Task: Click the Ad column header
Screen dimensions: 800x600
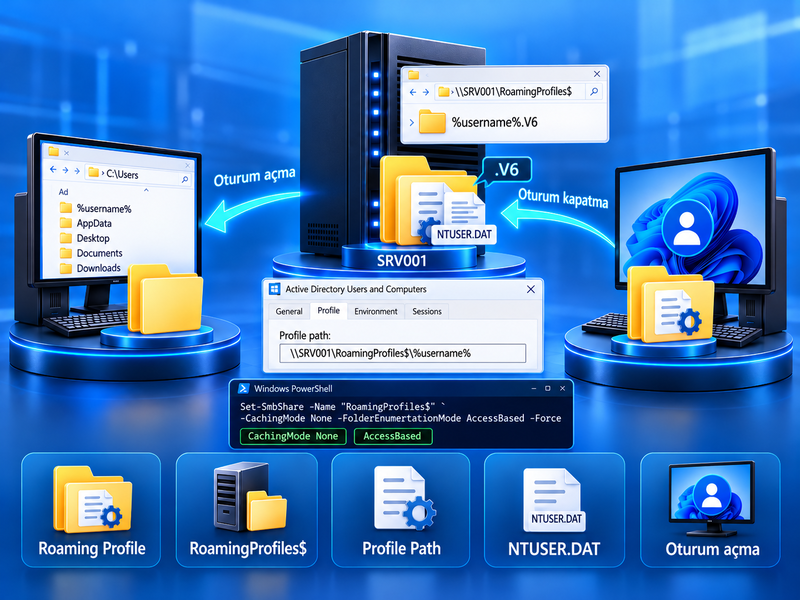Action: click(63, 192)
